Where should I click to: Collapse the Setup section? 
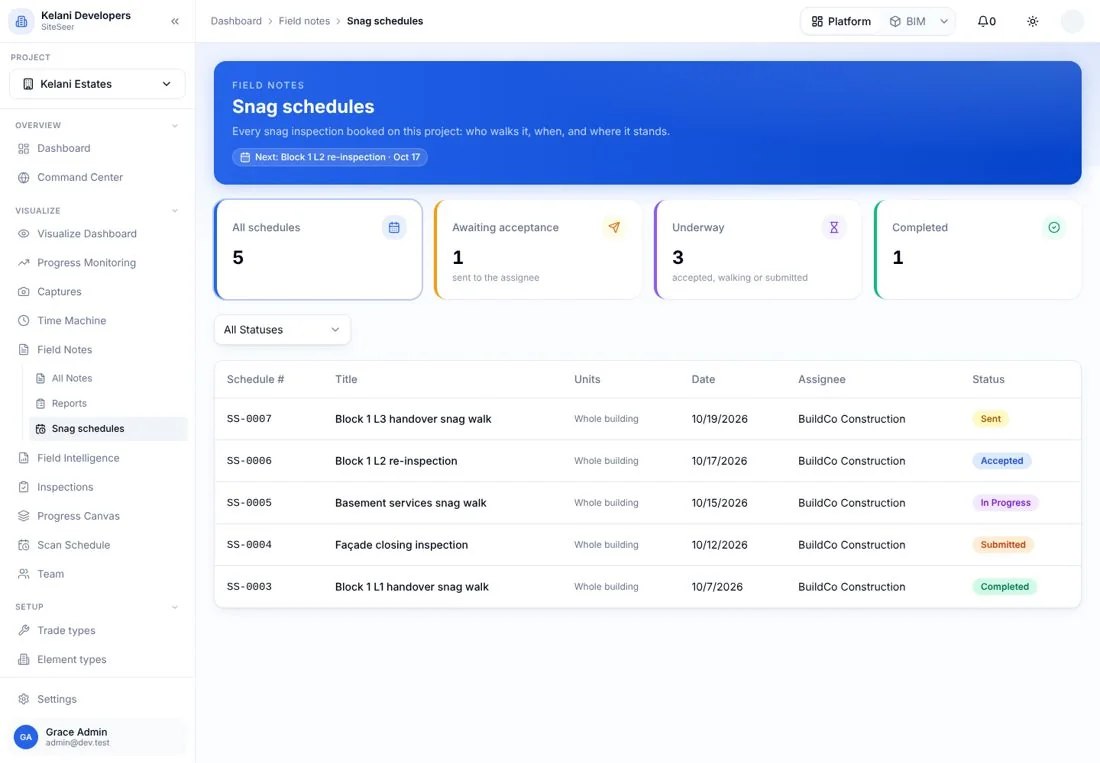[x=175, y=607]
